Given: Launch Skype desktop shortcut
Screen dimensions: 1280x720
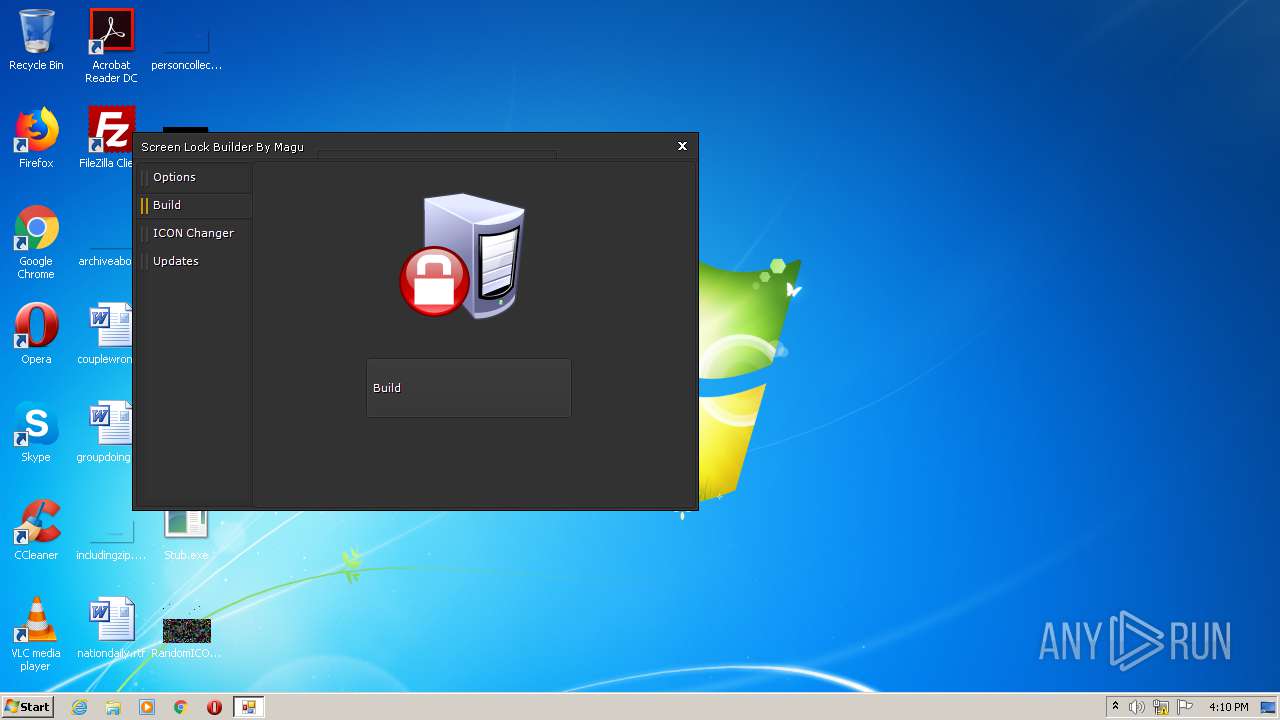Looking at the screenshot, I should pyautogui.click(x=36, y=432).
